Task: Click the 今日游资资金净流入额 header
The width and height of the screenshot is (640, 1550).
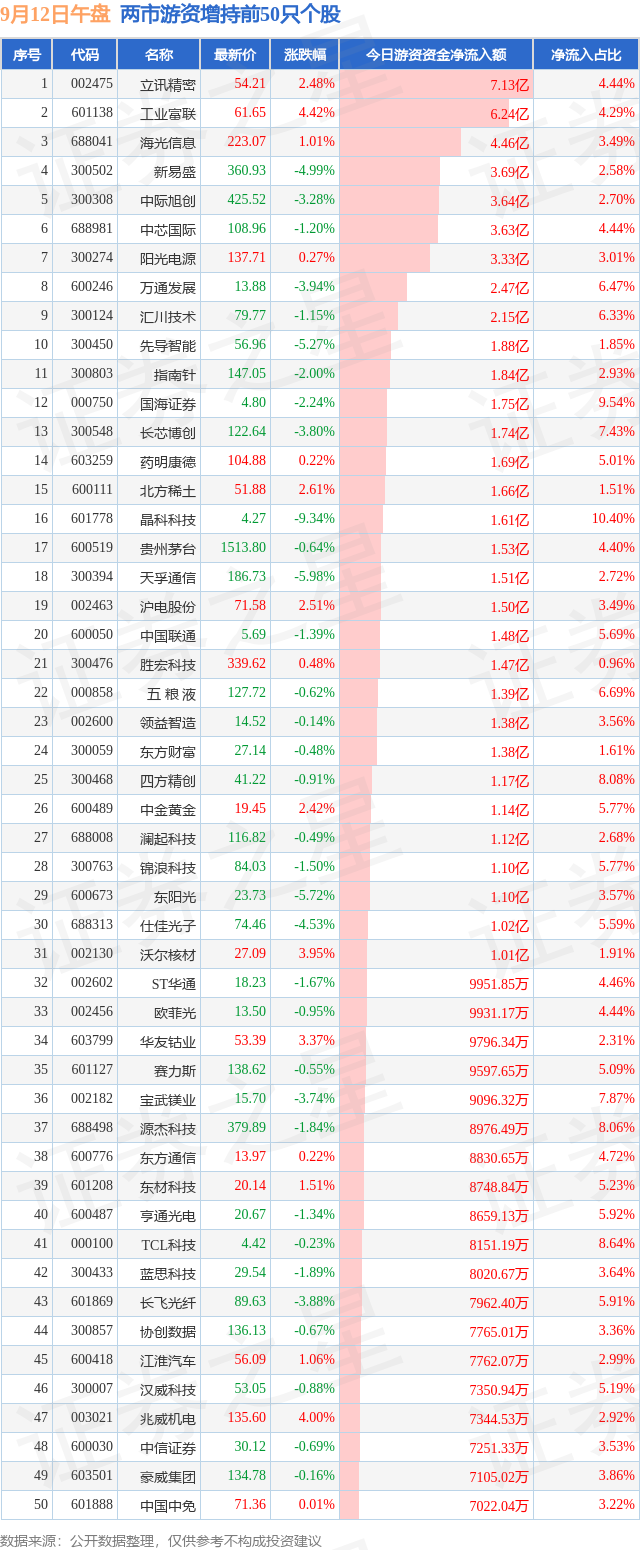Action: pos(436,55)
